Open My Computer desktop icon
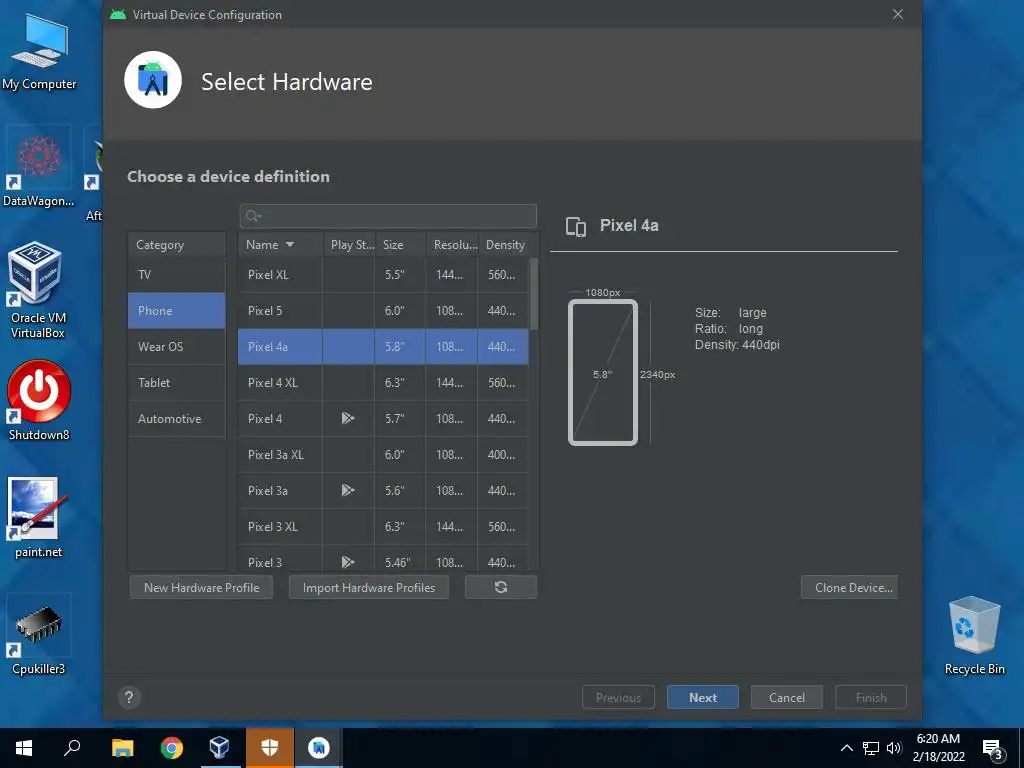Image resolution: width=1024 pixels, height=768 pixels. click(39, 52)
